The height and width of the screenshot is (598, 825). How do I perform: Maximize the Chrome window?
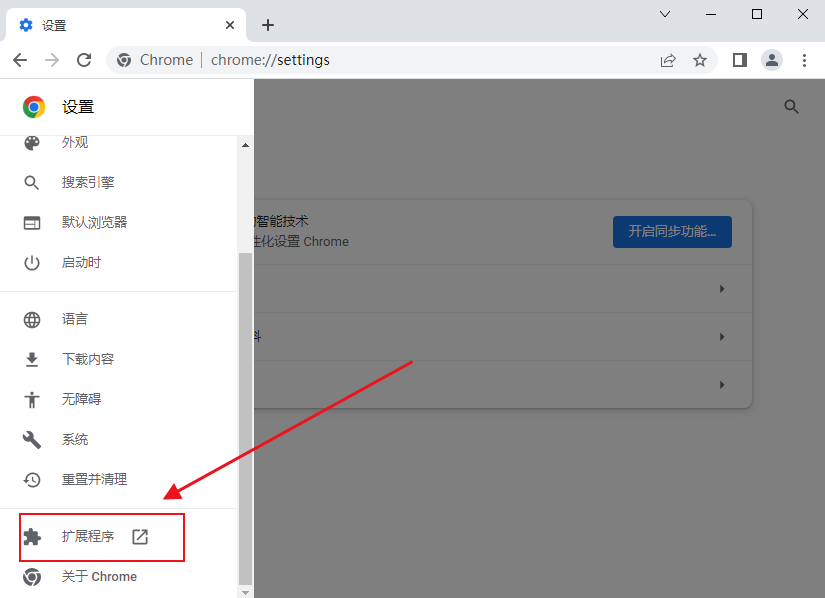click(x=757, y=14)
